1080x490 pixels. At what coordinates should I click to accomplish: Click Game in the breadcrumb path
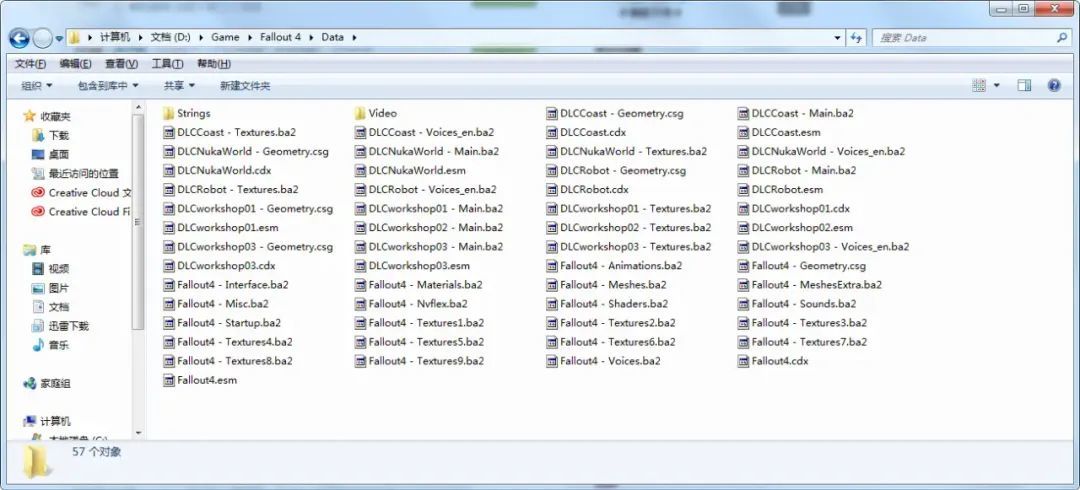[225, 37]
